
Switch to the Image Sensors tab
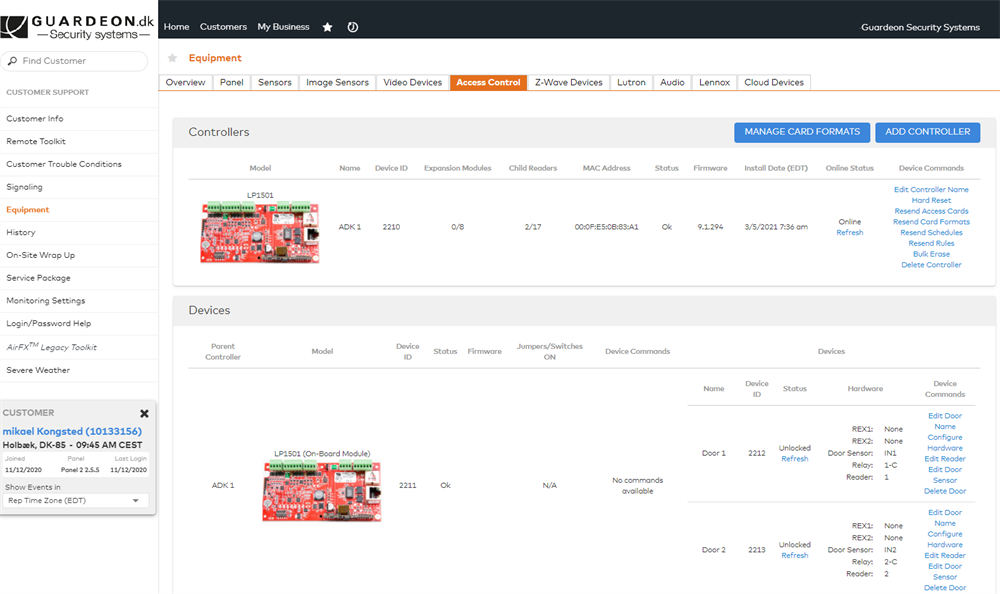click(337, 82)
